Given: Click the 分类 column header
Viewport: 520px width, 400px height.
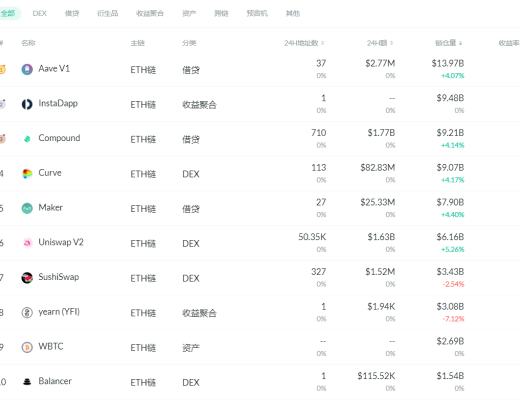Looking at the screenshot, I should [x=189, y=43].
